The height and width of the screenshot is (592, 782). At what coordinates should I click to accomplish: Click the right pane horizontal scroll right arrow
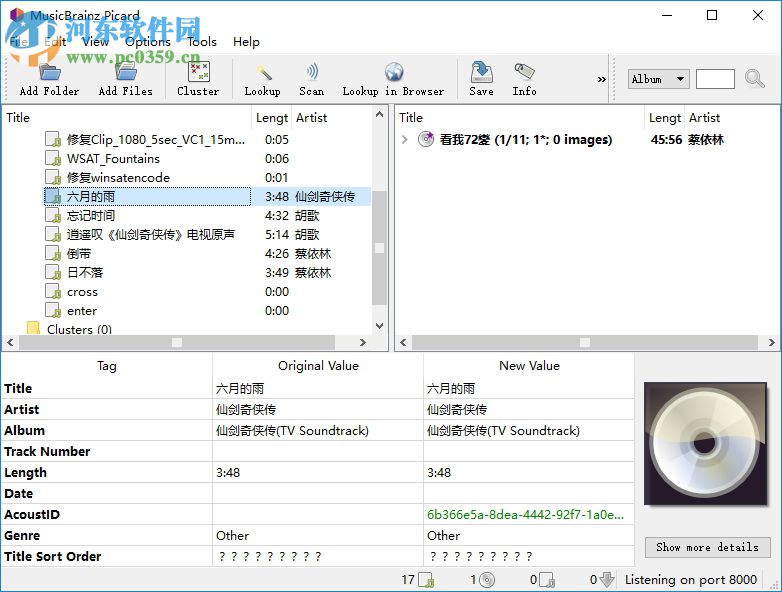point(772,342)
